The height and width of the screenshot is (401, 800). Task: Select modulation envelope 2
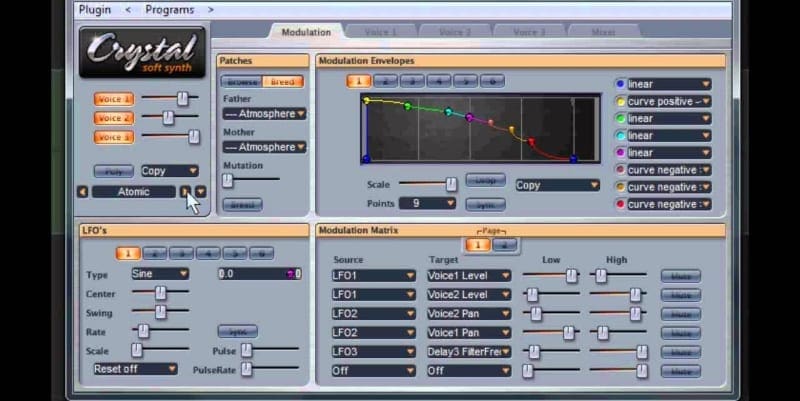point(385,81)
